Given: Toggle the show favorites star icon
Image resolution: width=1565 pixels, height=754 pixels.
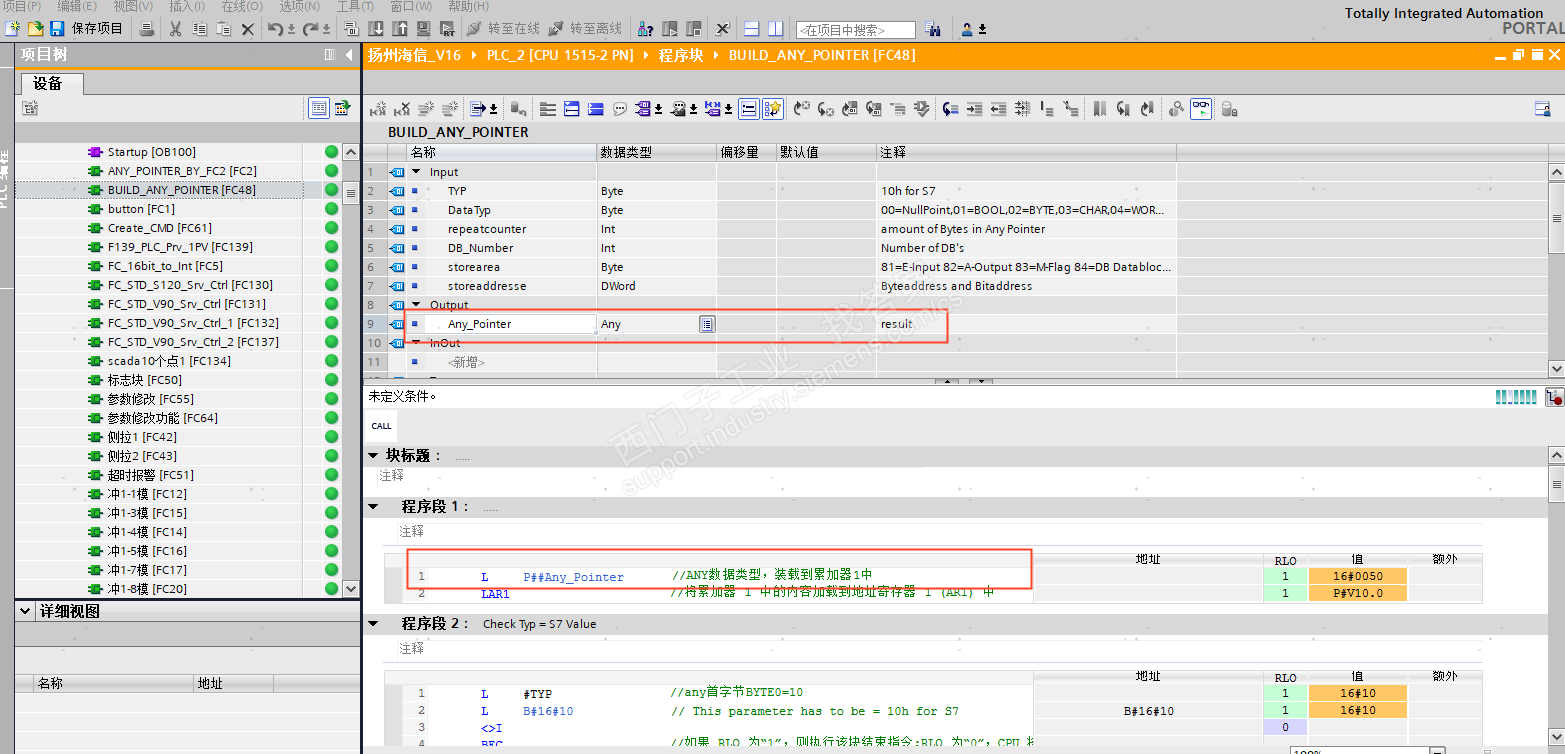Looking at the screenshot, I should [773, 108].
